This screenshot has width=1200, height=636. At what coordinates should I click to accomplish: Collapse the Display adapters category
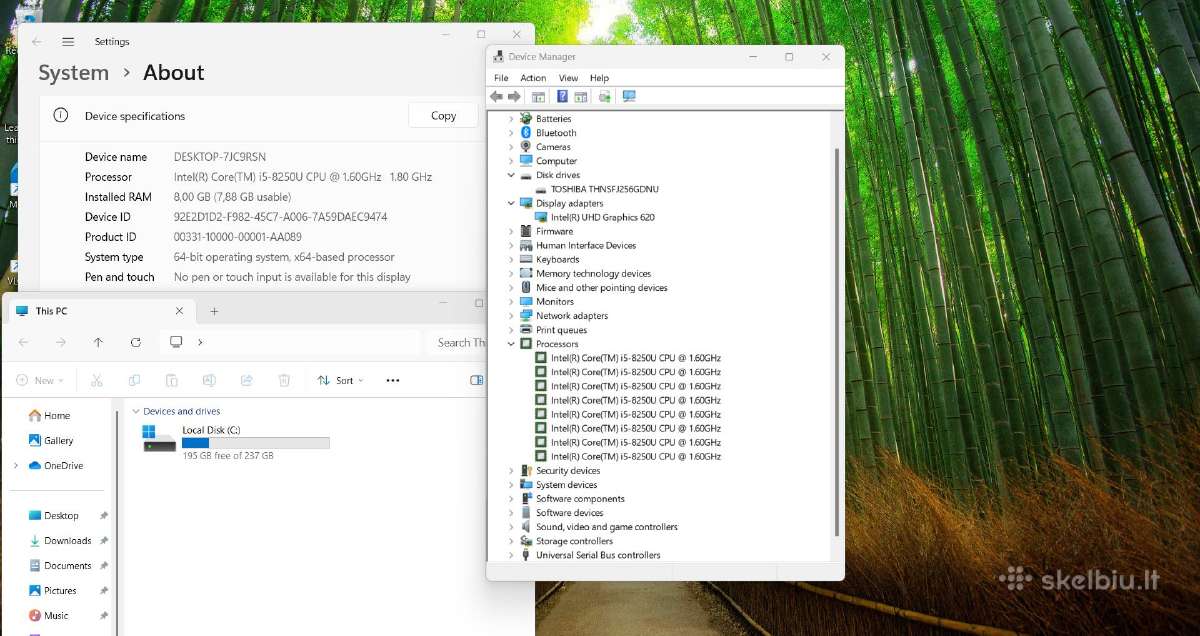[x=511, y=203]
